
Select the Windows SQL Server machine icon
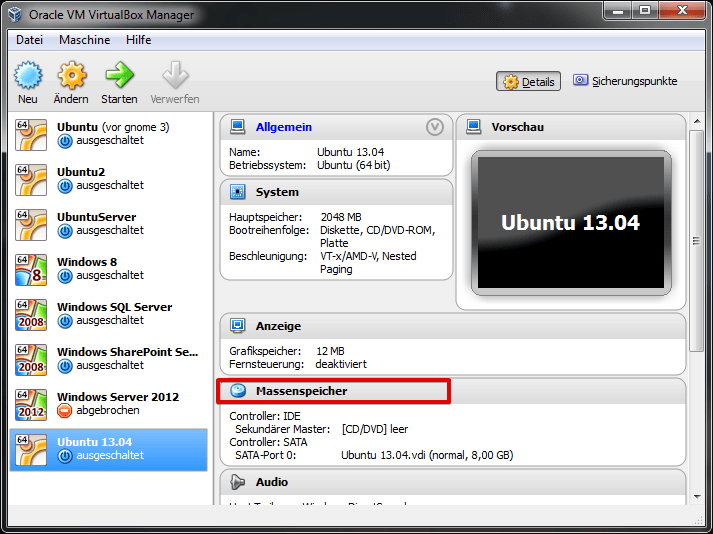31,315
